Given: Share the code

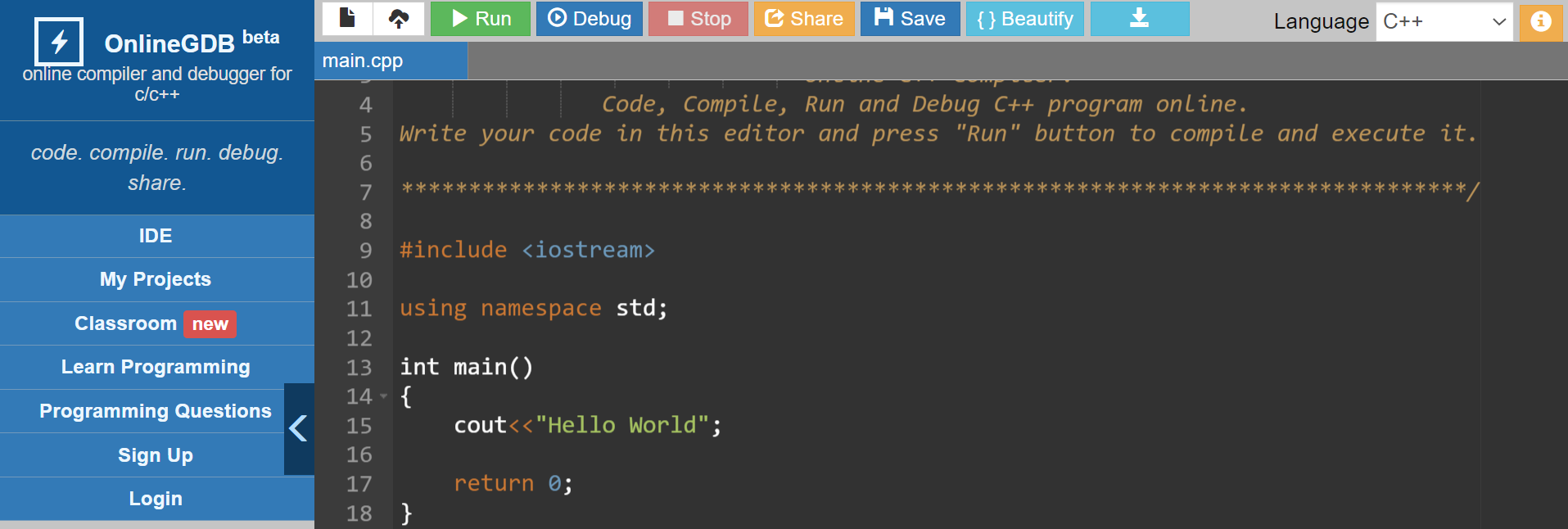Looking at the screenshot, I should 804,18.
